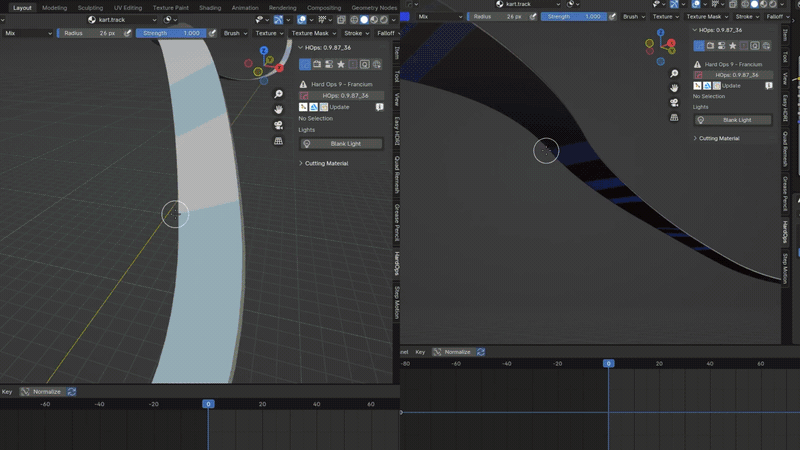
Task: Click Strength slider in left toolbar
Action: click(x=171, y=33)
